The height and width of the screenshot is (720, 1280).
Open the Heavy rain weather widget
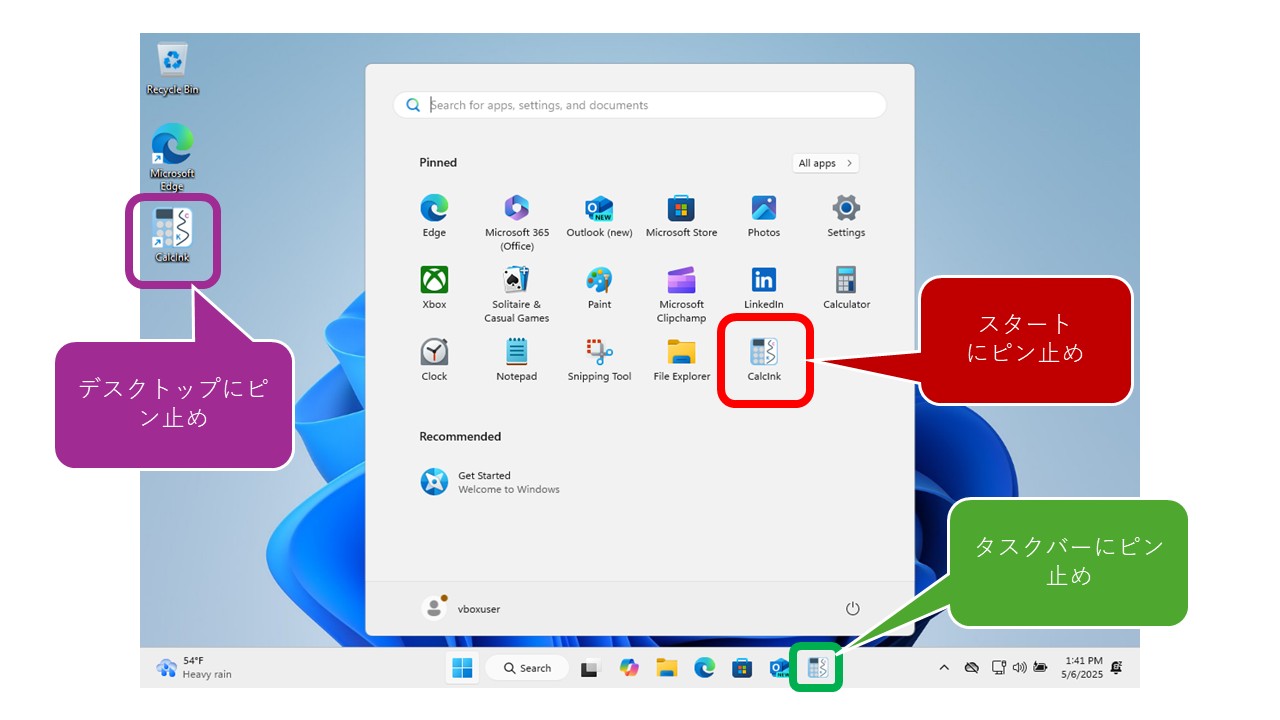(x=194, y=668)
